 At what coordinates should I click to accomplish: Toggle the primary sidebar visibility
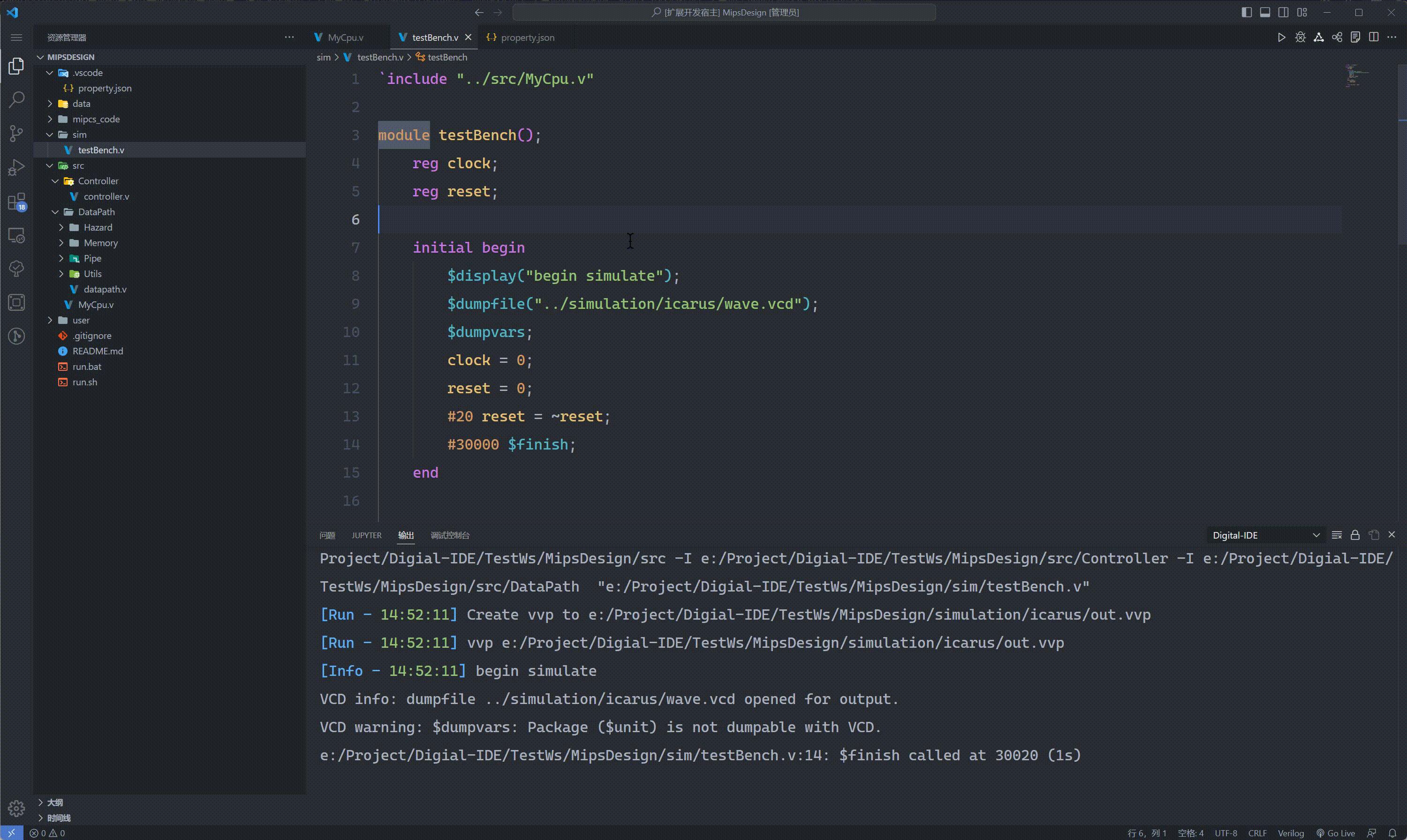click(1247, 12)
